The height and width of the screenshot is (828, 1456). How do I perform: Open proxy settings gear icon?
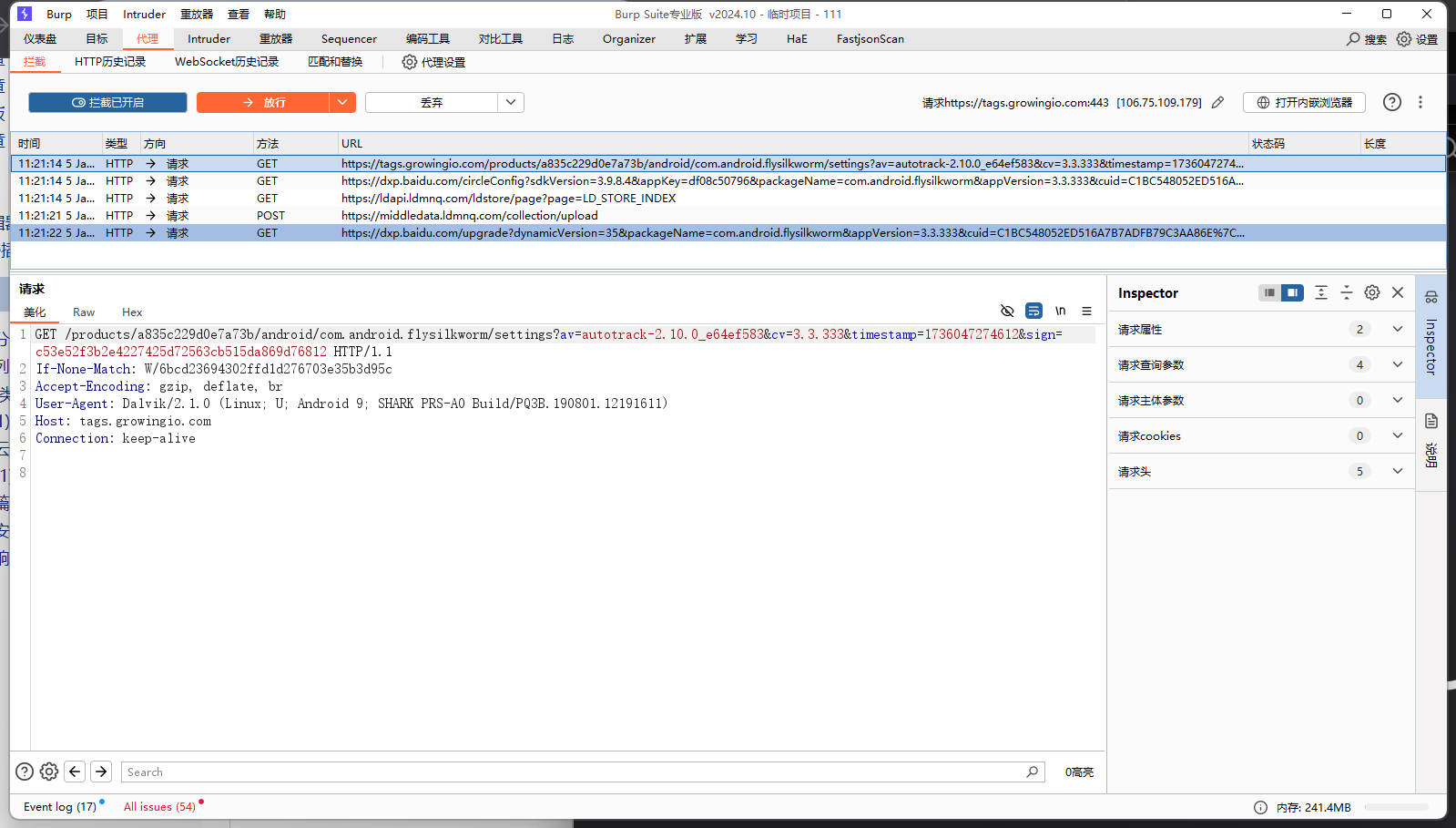pos(410,62)
